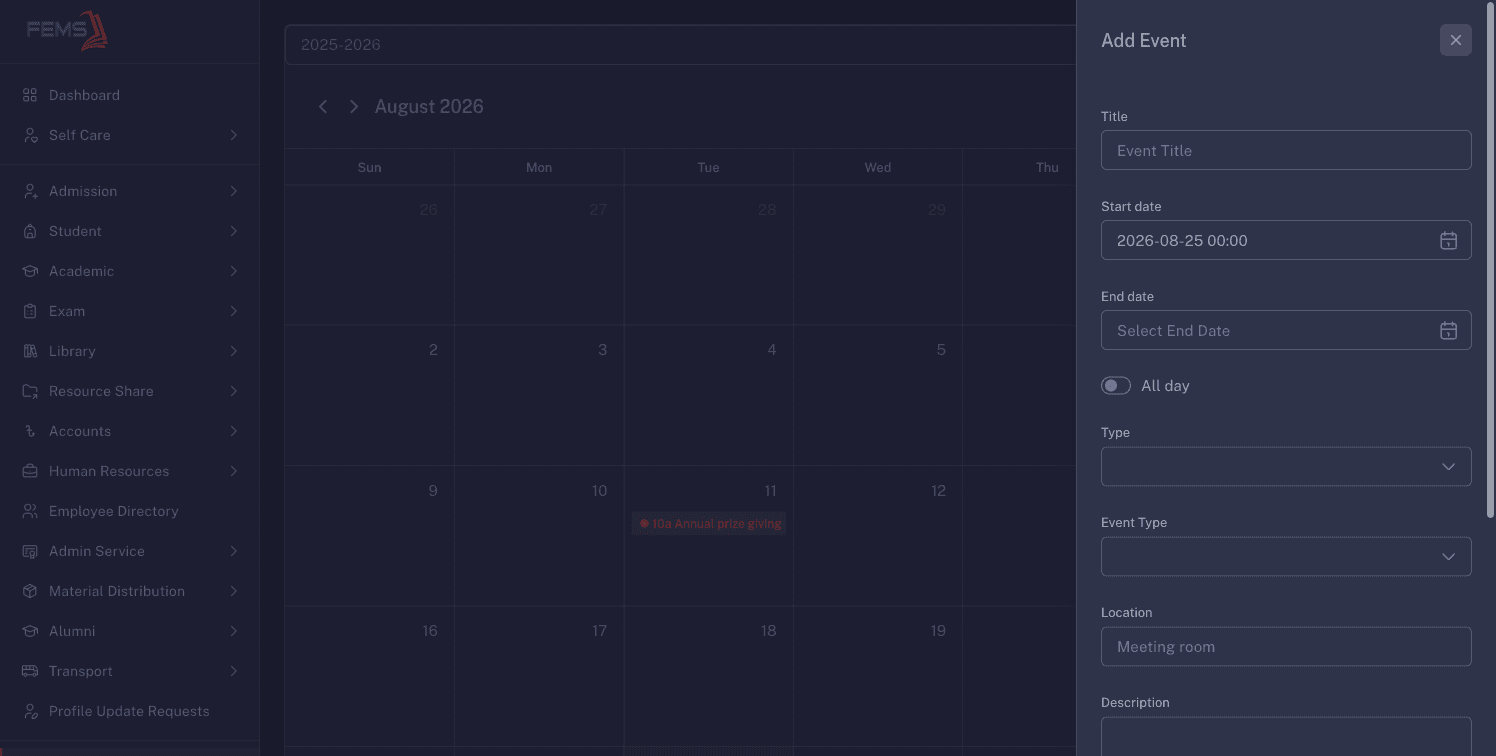
Task: Click the Dashboard grid icon
Action: pyautogui.click(x=30, y=95)
